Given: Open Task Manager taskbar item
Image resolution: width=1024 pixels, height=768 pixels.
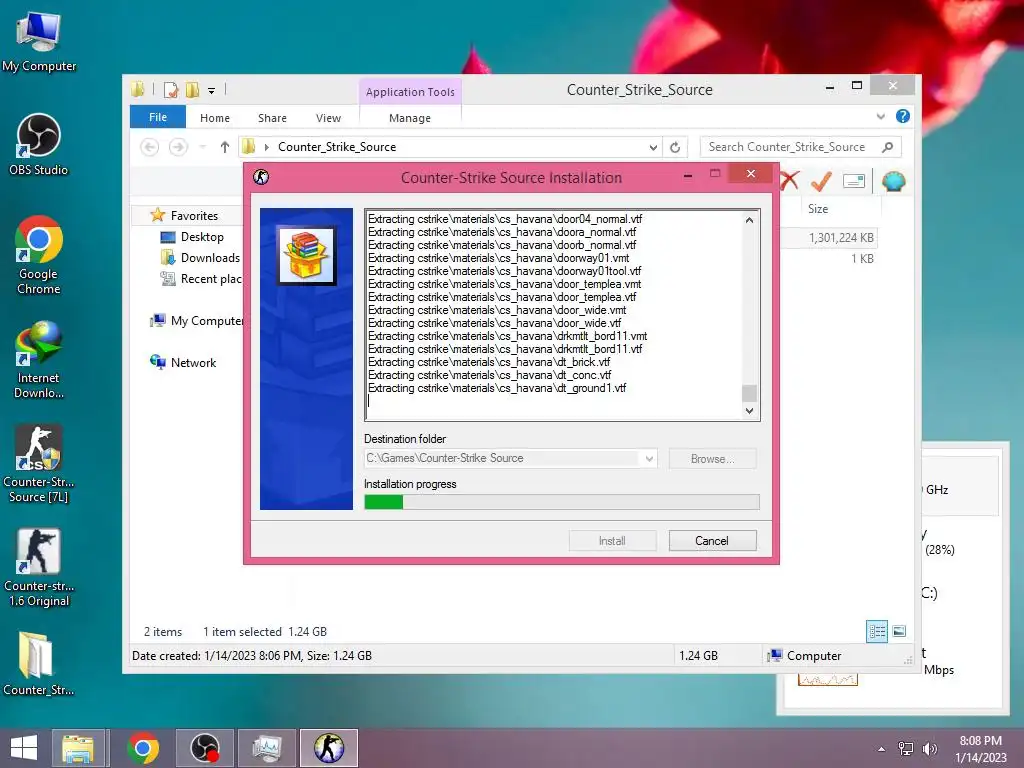Looking at the screenshot, I should tap(266, 748).
